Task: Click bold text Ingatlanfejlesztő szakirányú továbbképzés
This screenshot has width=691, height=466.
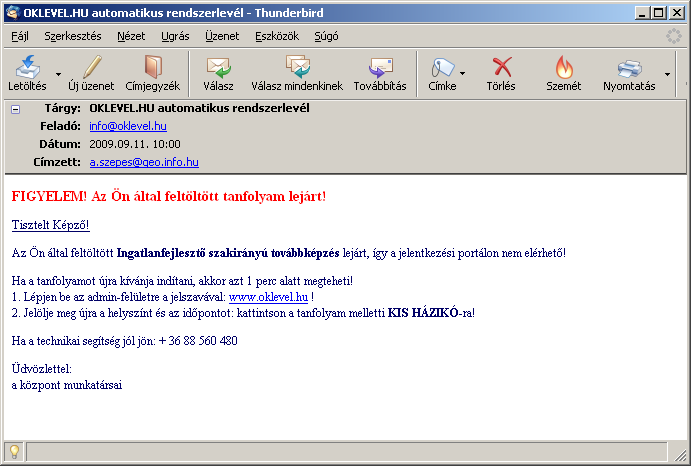Action: click(228, 253)
